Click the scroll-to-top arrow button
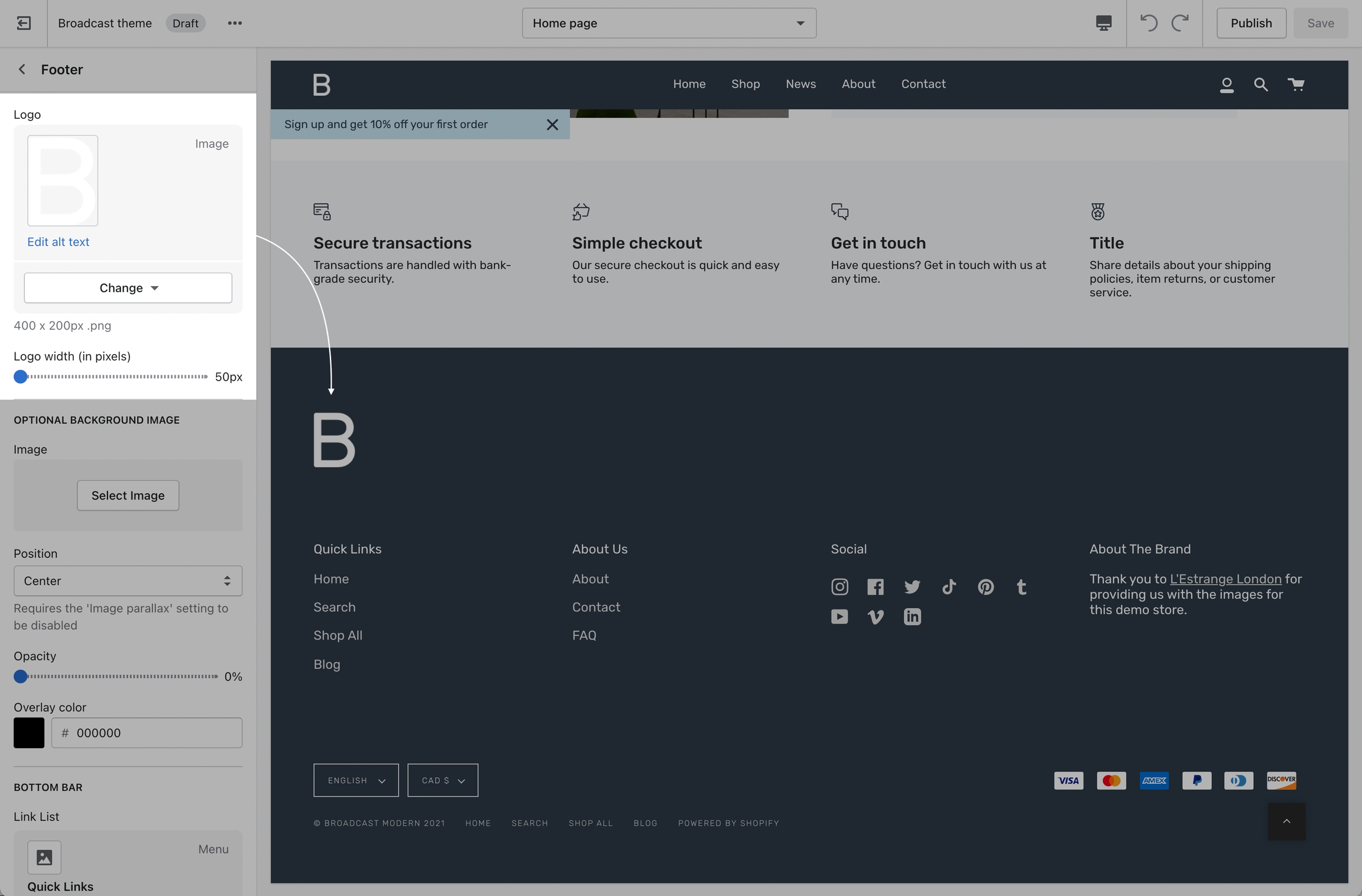 pos(1286,822)
